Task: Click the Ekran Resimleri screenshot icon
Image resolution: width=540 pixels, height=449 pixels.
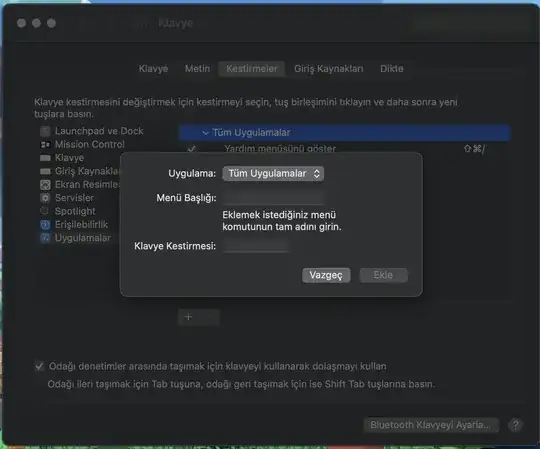Action: pos(45,185)
